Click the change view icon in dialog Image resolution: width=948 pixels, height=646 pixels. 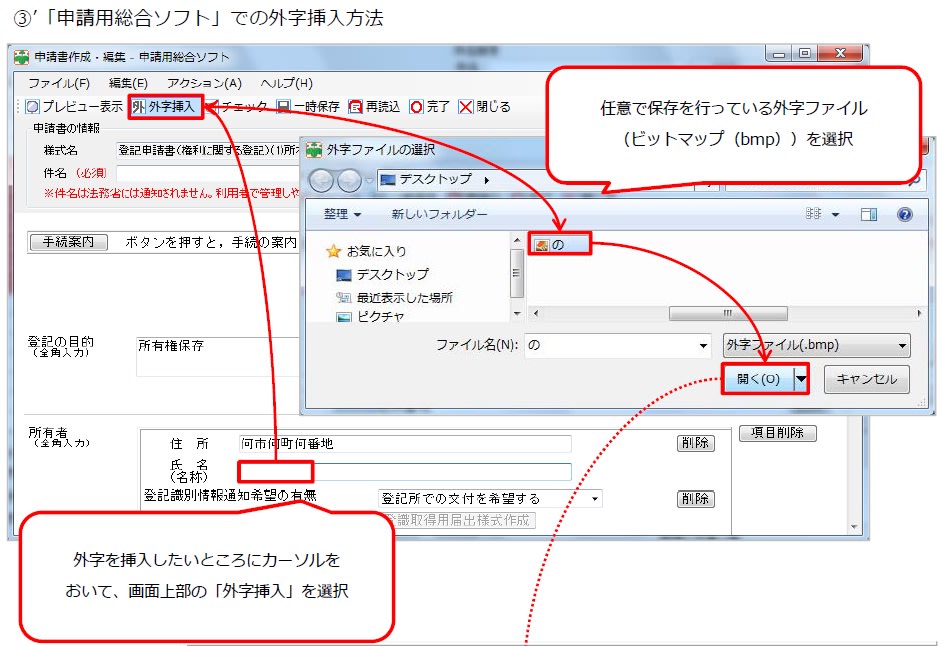pyautogui.click(x=813, y=214)
